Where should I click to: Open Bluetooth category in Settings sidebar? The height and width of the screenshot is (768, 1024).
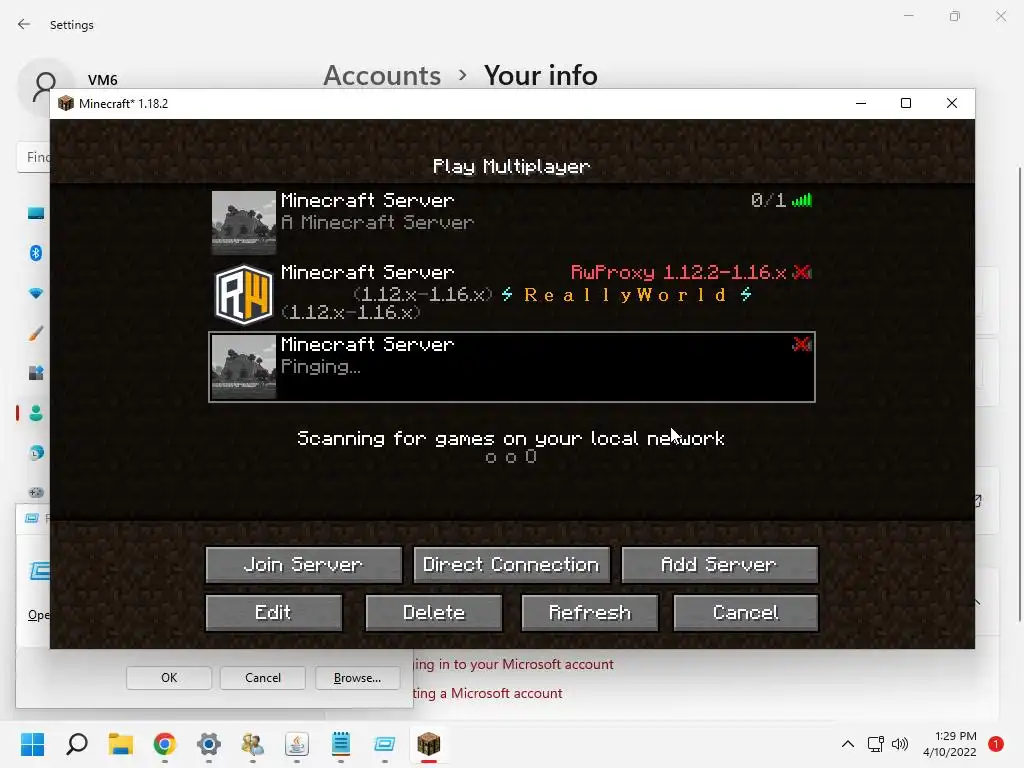[x=36, y=253]
